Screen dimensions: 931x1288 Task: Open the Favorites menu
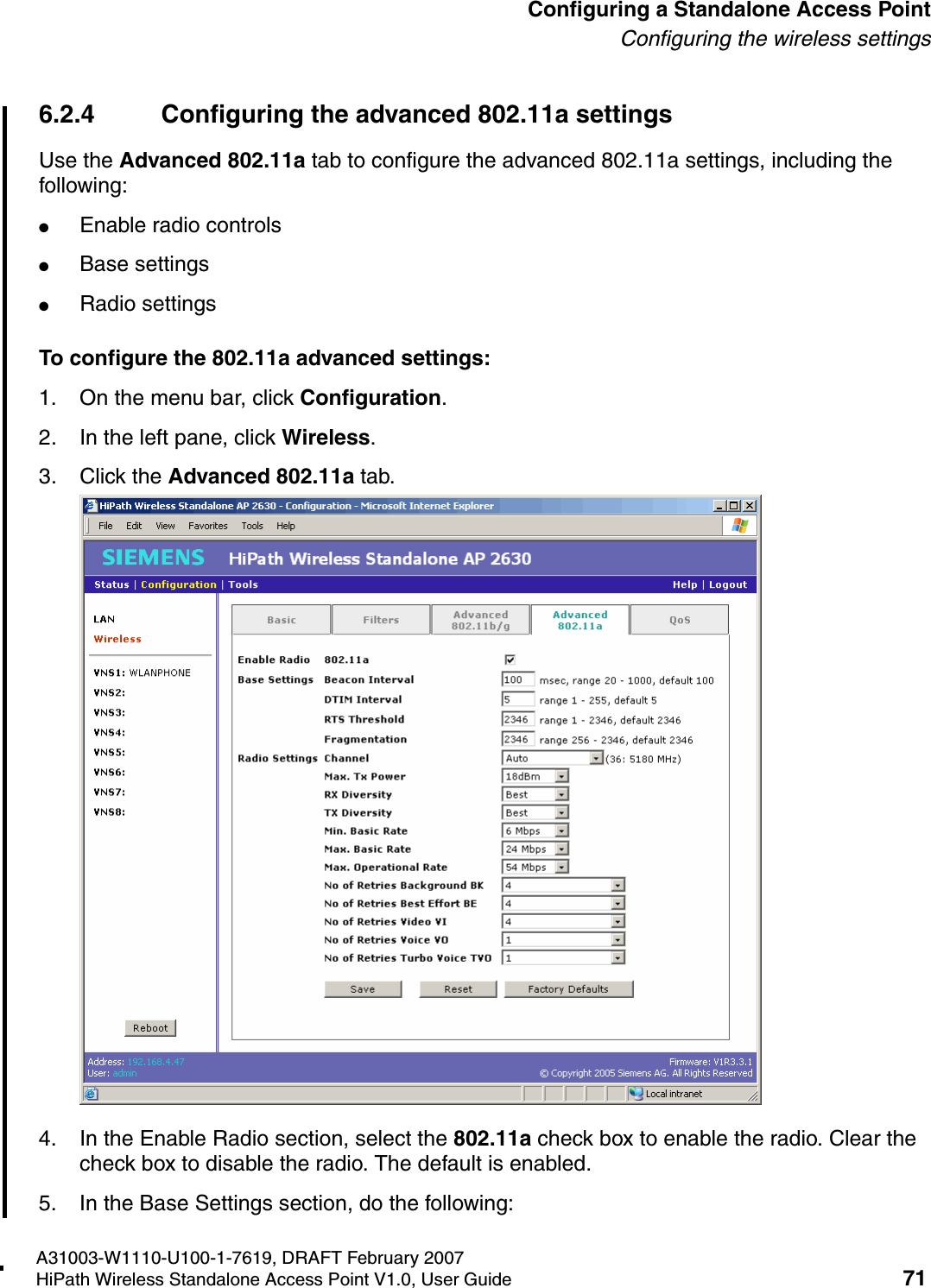click(205, 526)
